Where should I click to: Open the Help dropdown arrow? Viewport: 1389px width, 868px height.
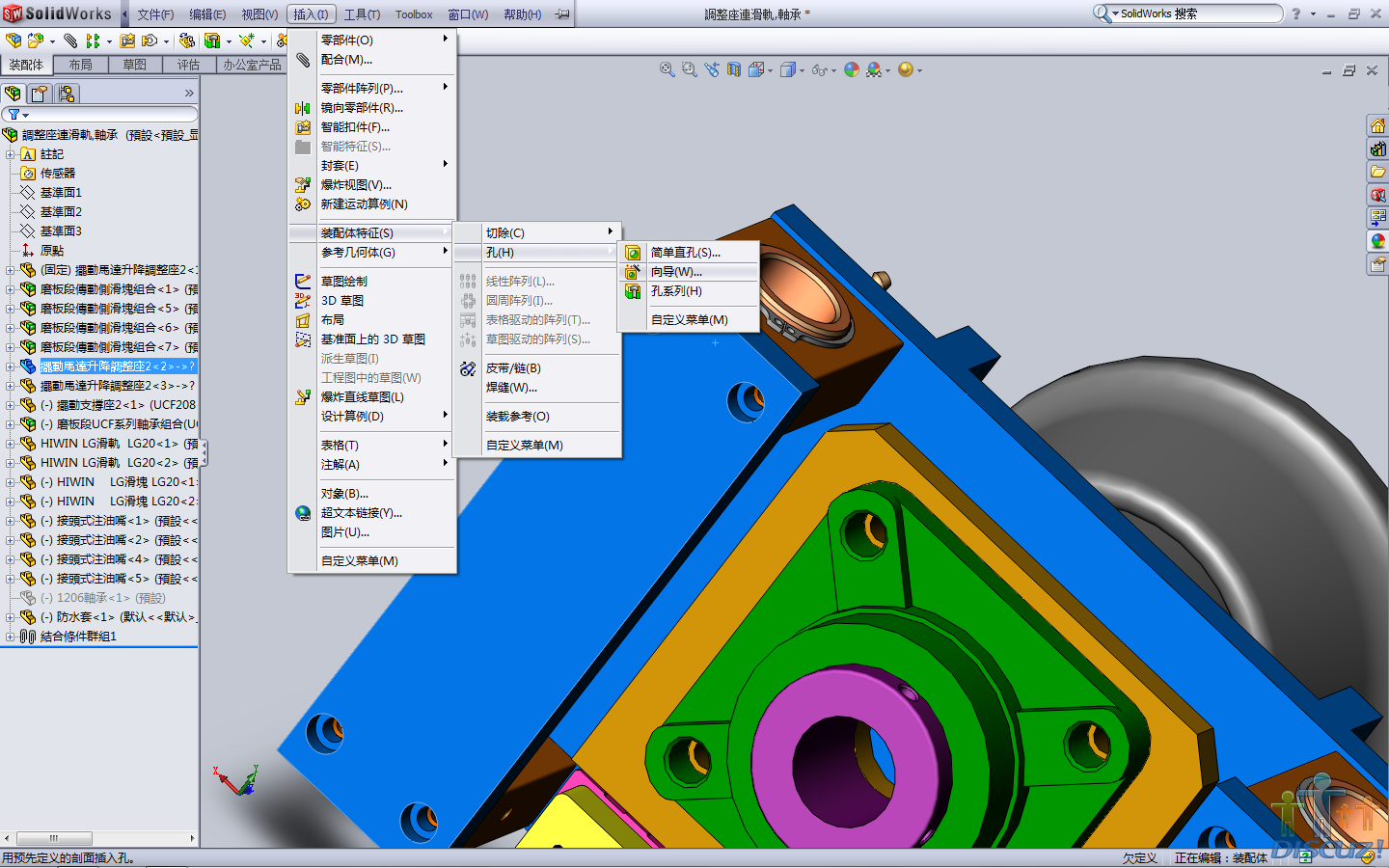(x=1313, y=14)
